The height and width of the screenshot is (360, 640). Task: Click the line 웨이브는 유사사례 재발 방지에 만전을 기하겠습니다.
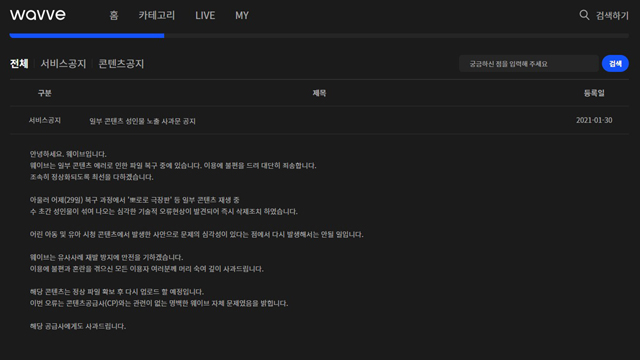tap(107, 258)
